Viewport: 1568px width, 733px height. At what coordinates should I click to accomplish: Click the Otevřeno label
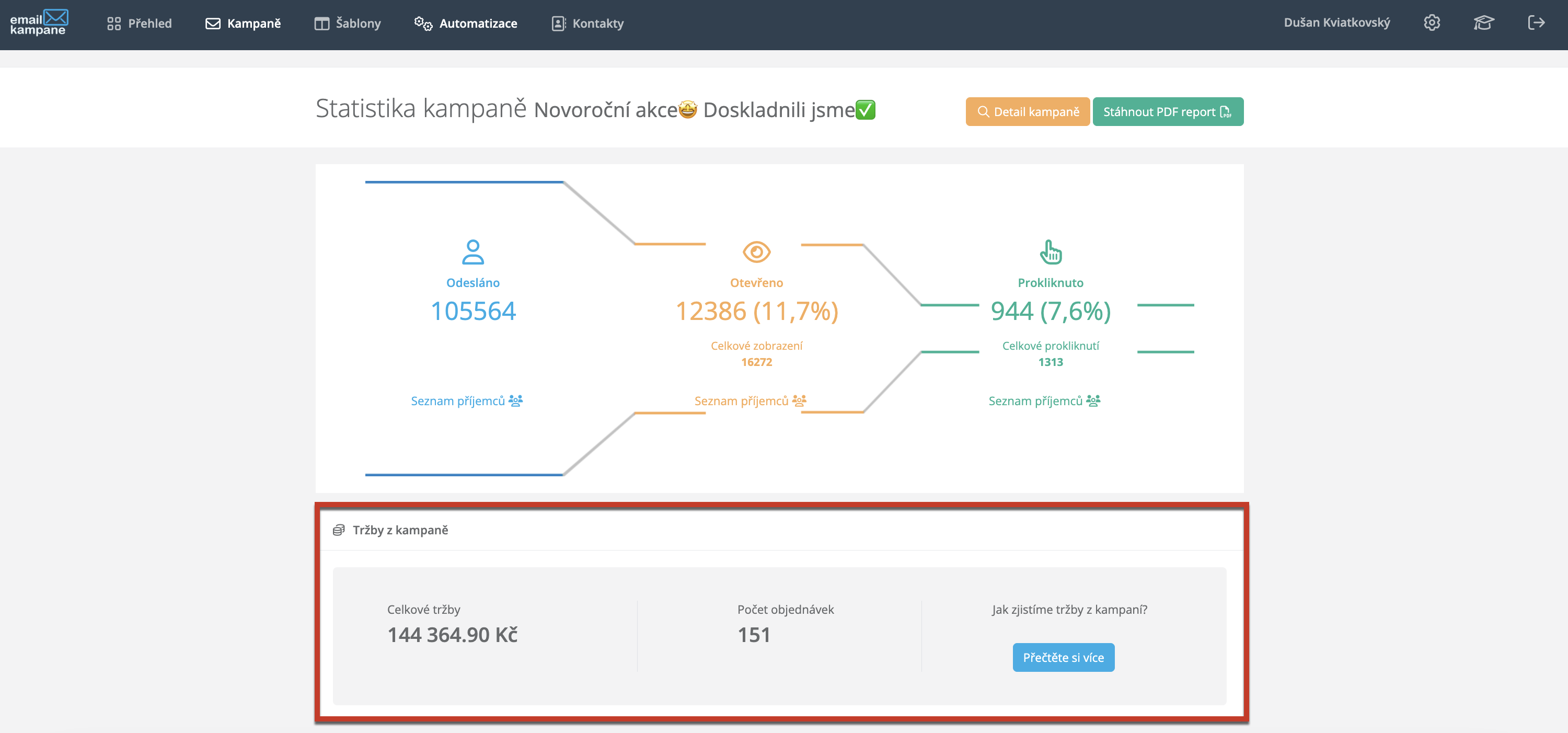coord(757,282)
